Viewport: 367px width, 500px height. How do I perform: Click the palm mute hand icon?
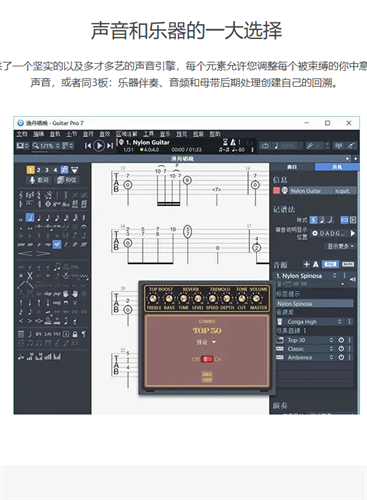(x=66, y=294)
